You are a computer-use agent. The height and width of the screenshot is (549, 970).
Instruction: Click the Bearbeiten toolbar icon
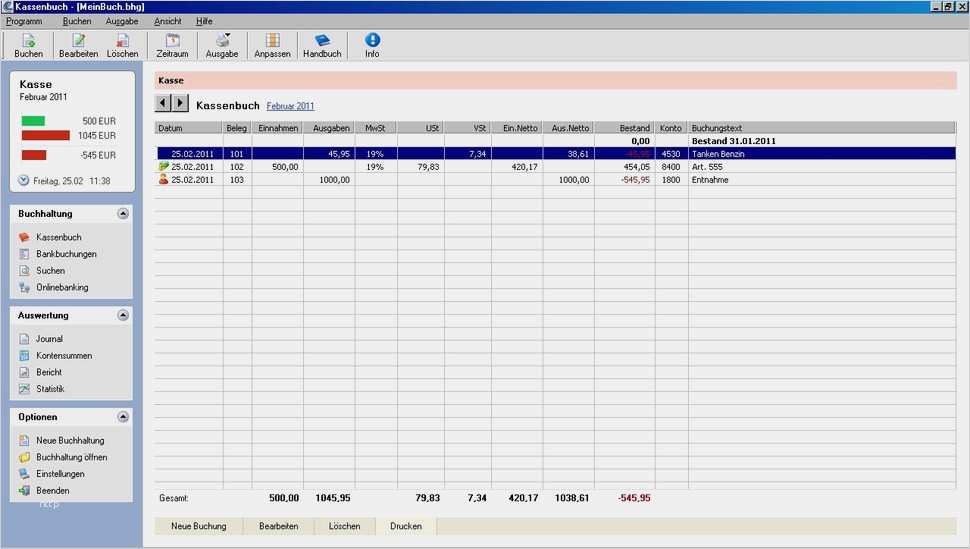click(79, 41)
